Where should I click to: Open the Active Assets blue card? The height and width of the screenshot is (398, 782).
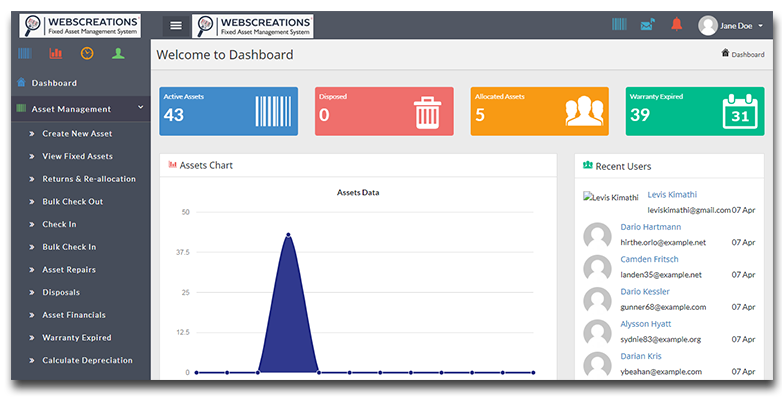[x=228, y=111]
